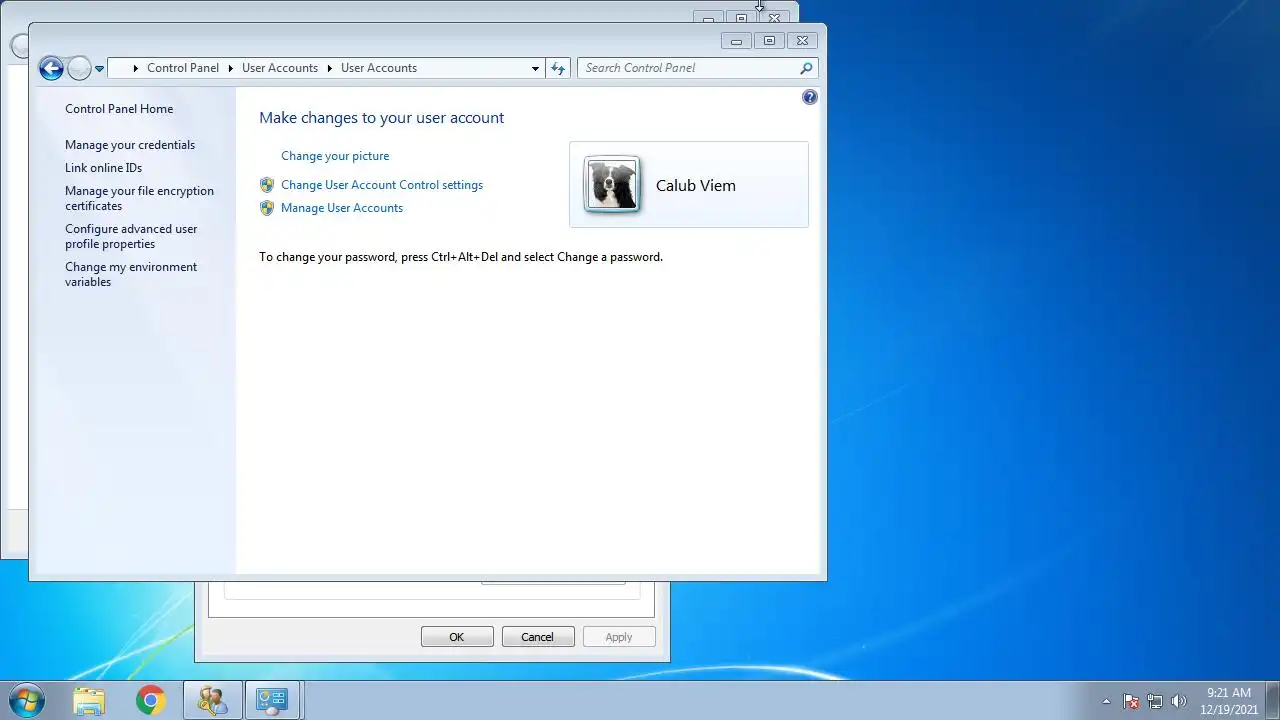
Task: Open the recent pages dropdown arrow
Action: click(99, 69)
